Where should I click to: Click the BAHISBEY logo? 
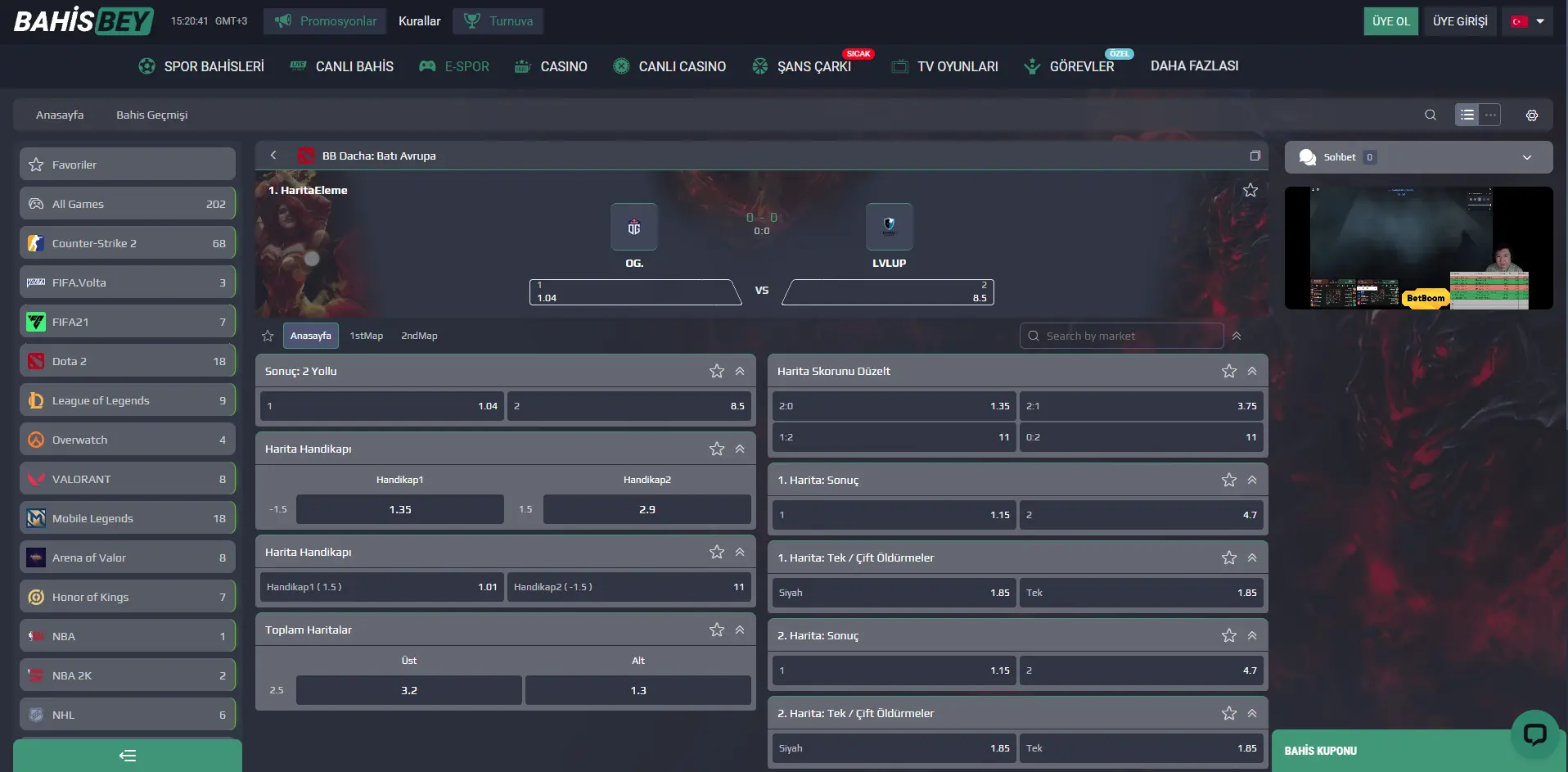[83, 21]
